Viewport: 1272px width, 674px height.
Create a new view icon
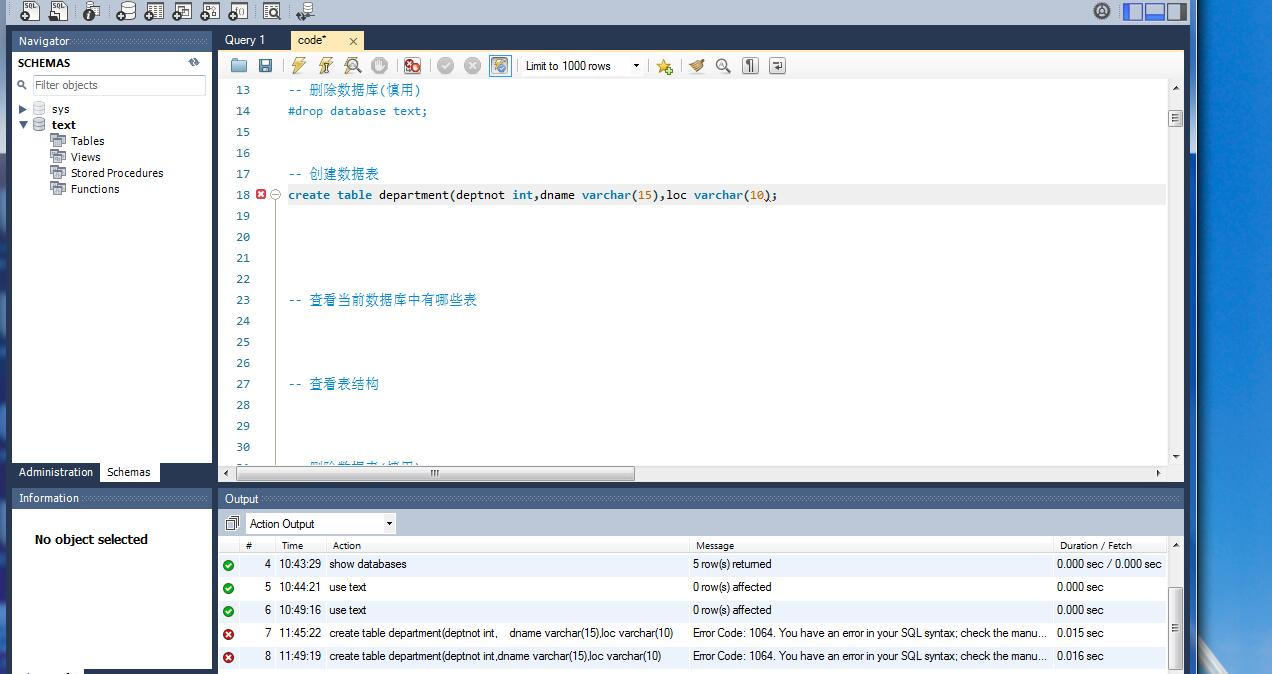[x=182, y=11]
